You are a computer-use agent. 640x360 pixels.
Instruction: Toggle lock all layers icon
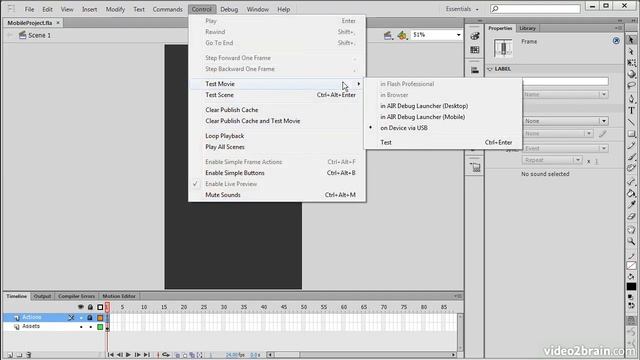click(90, 307)
